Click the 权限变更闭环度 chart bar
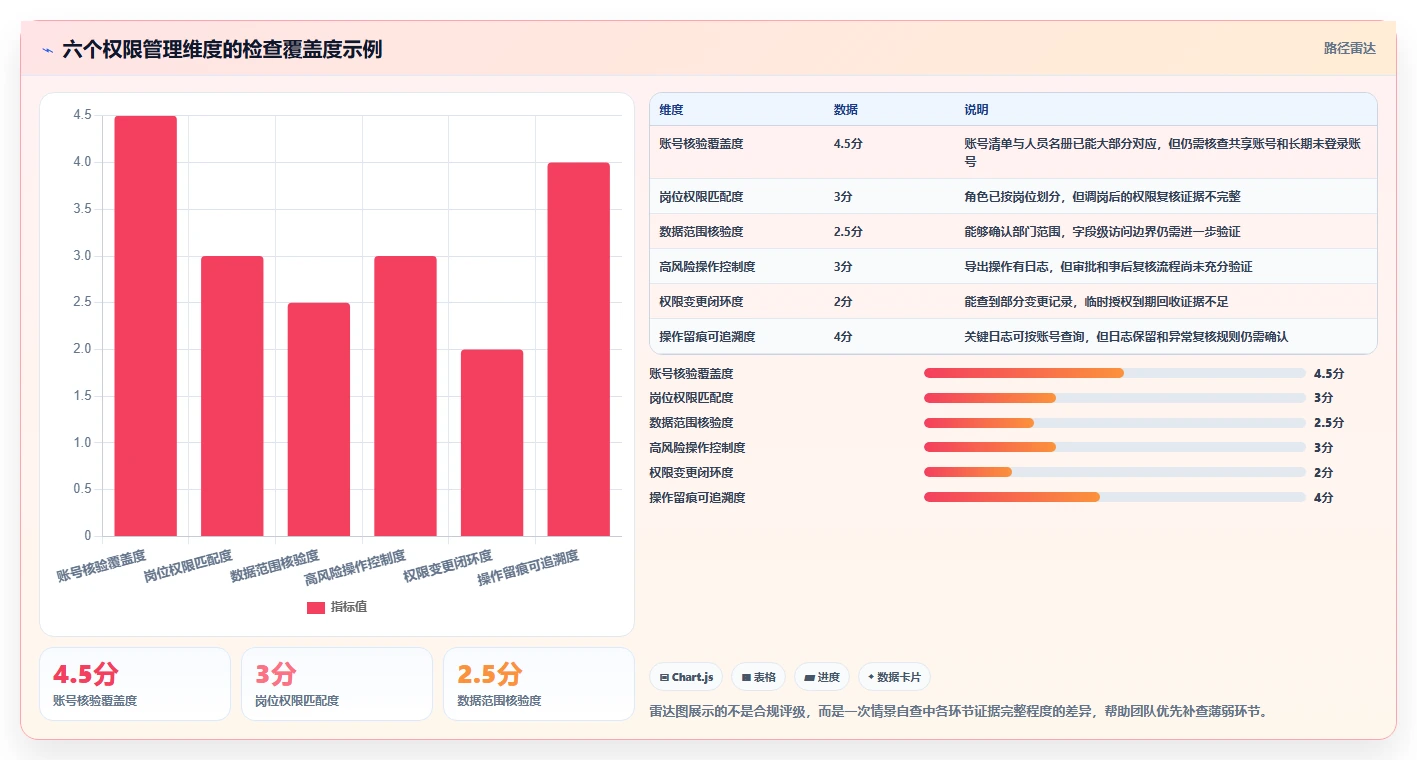Image resolution: width=1417 pixels, height=760 pixels. coord(492,443)
